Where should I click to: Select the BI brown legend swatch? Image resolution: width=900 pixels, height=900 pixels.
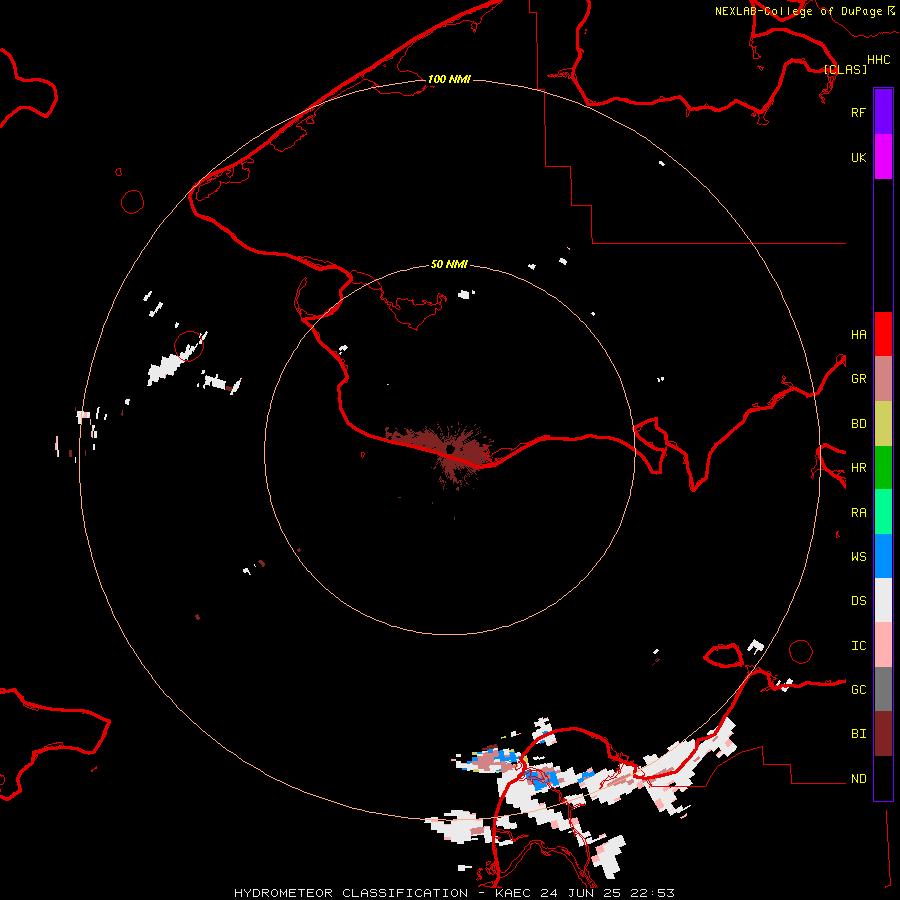point(883,734)
